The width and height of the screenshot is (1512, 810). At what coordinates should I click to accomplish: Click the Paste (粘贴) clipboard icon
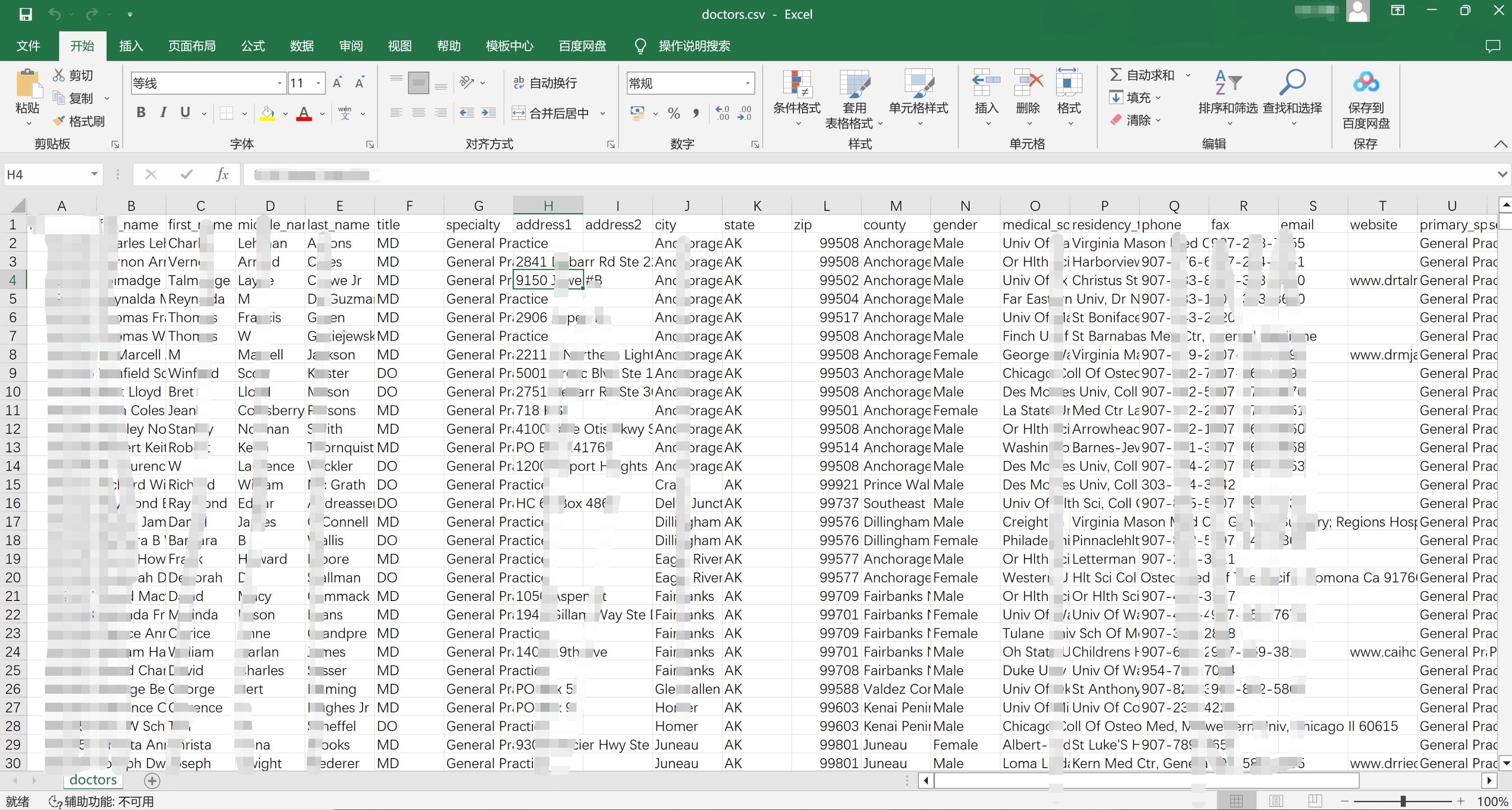(x=27, y=83)
